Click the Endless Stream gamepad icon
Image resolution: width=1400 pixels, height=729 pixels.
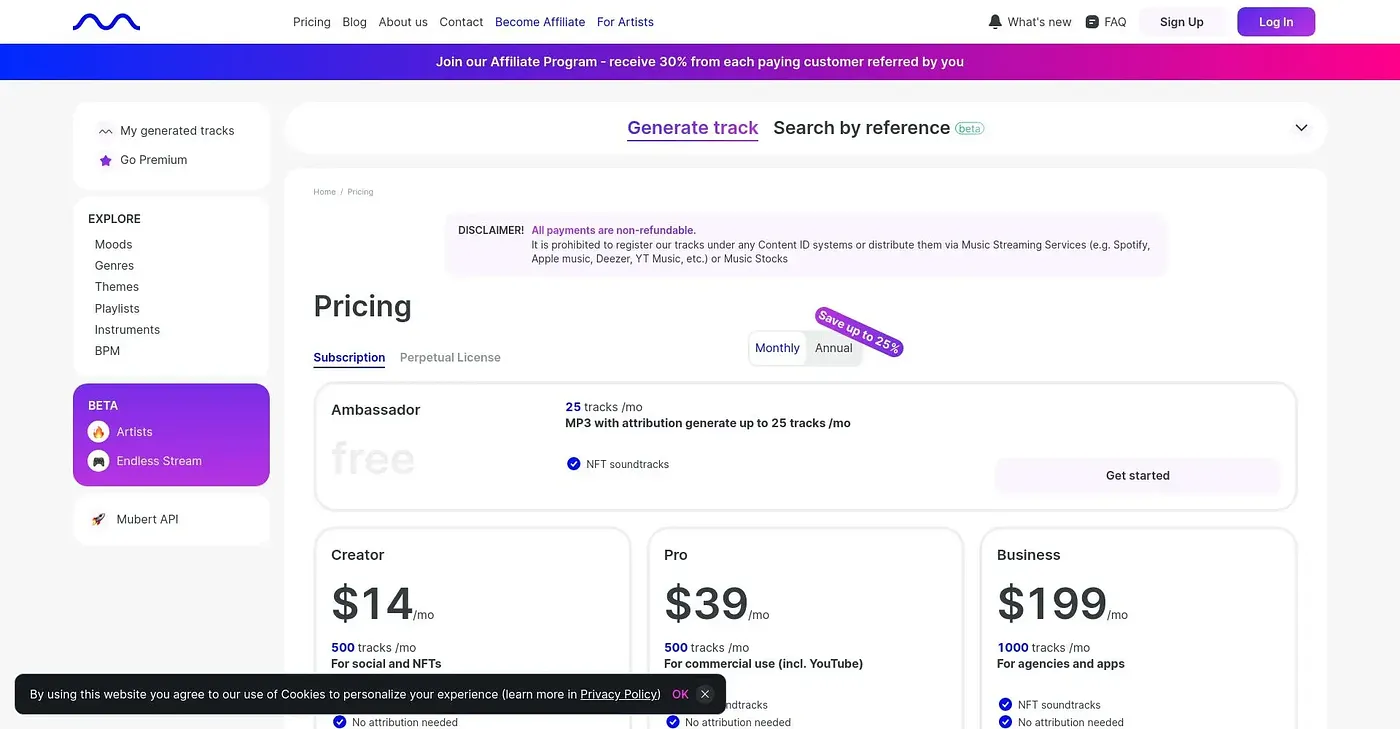point(98,461)
